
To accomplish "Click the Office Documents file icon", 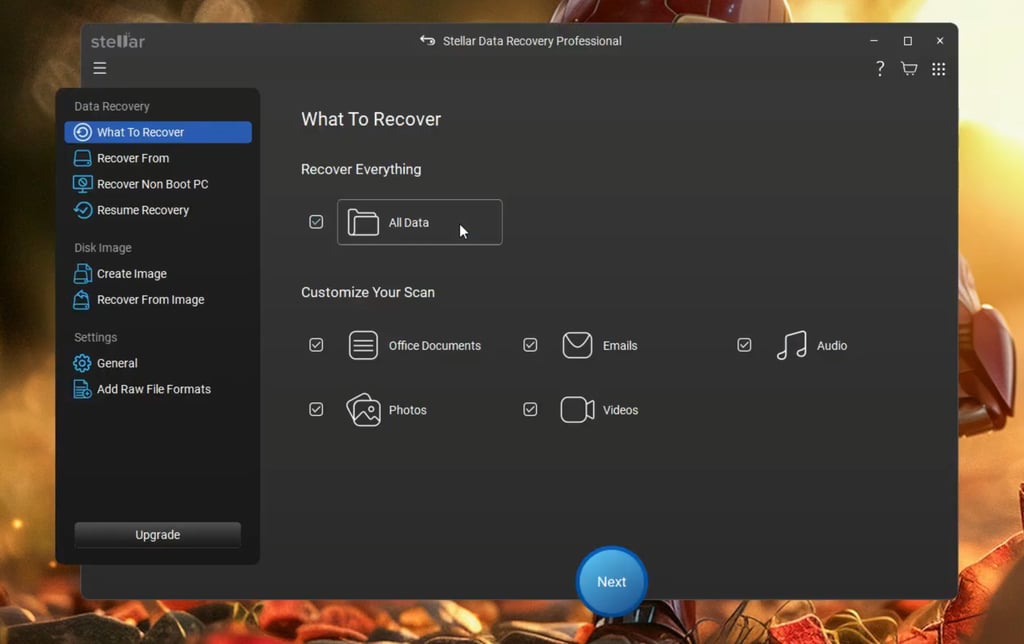I will (x=363, y=346).
